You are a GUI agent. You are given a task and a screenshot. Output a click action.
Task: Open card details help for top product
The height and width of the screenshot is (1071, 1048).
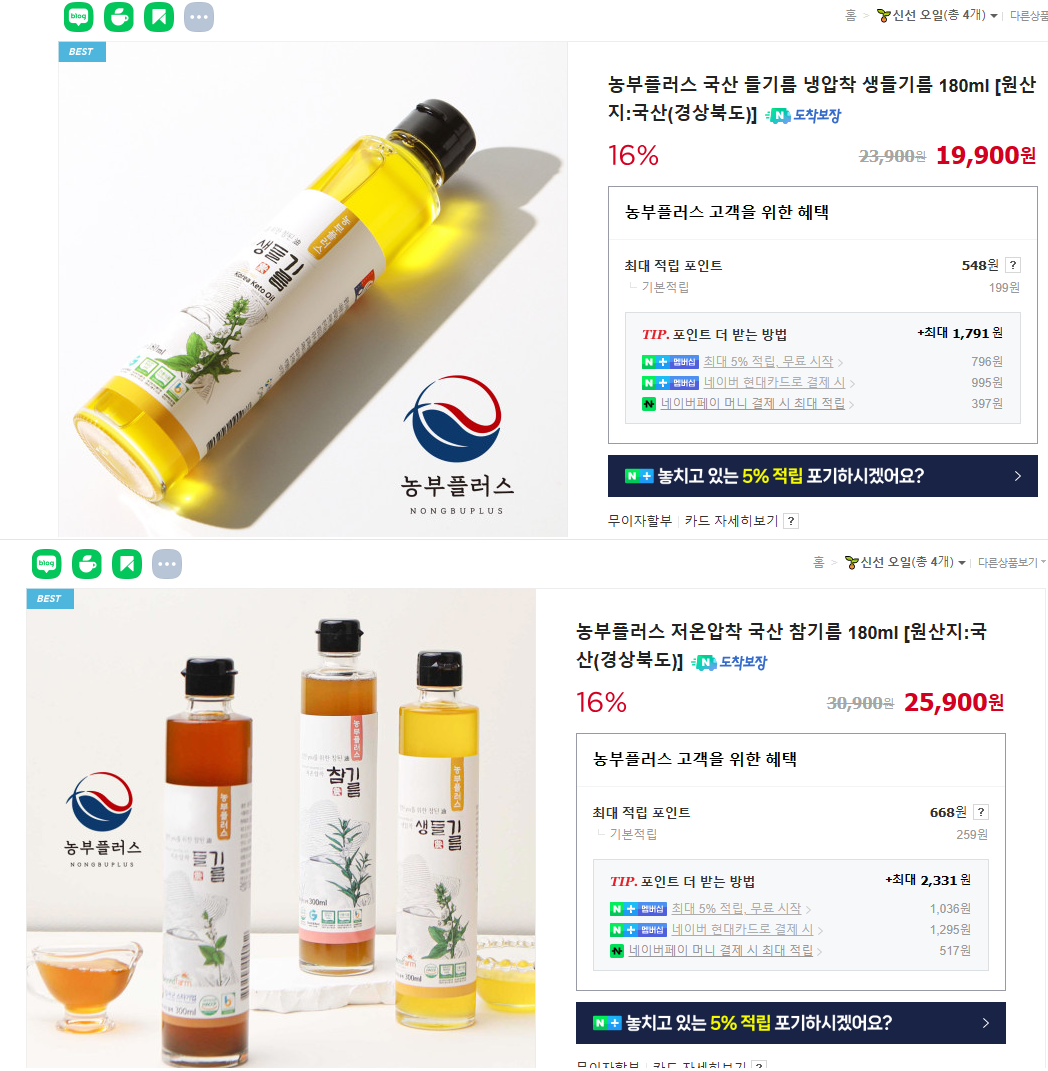tap(791, 521)
